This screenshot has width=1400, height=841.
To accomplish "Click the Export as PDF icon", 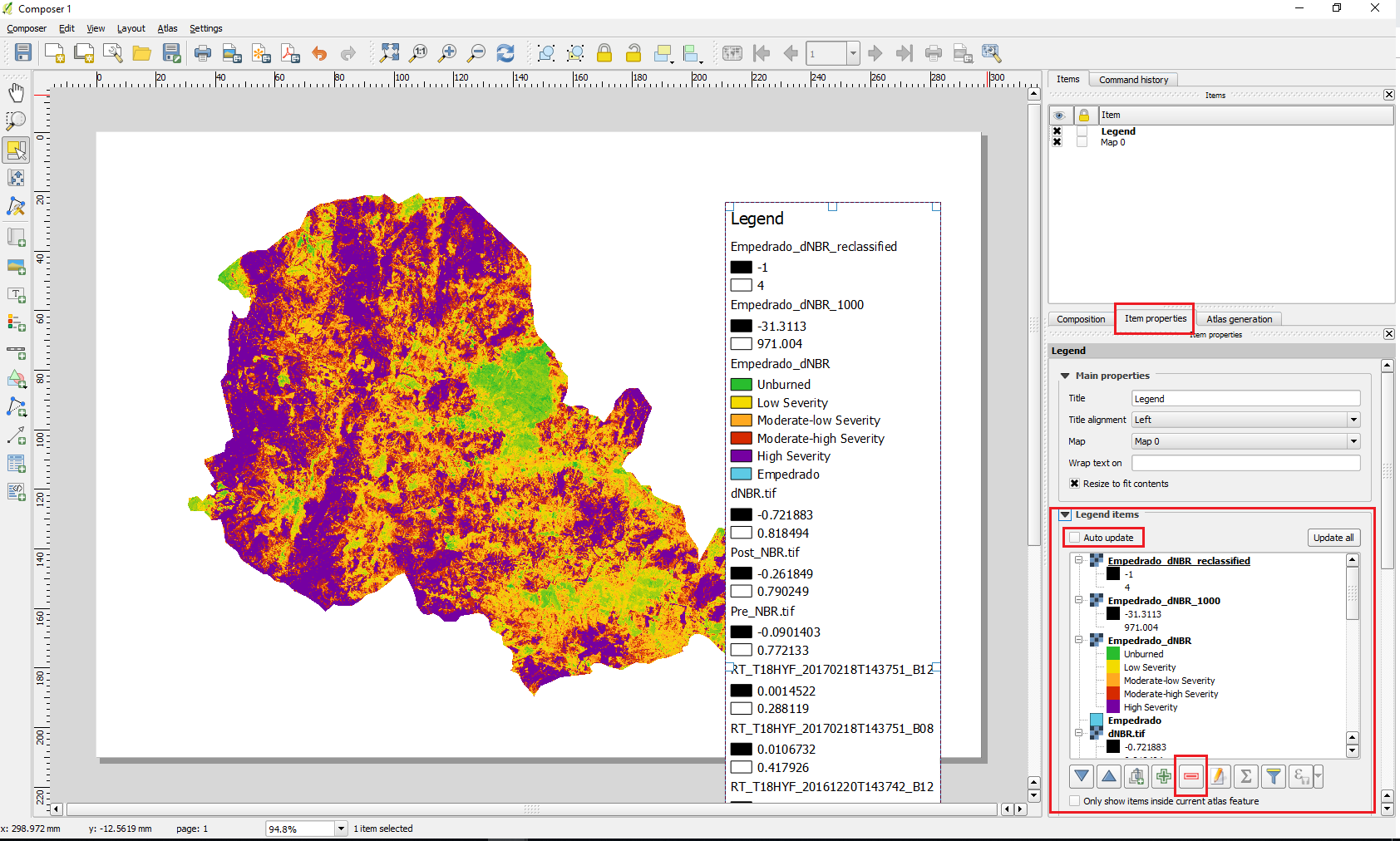I will (x=290, y=53).
